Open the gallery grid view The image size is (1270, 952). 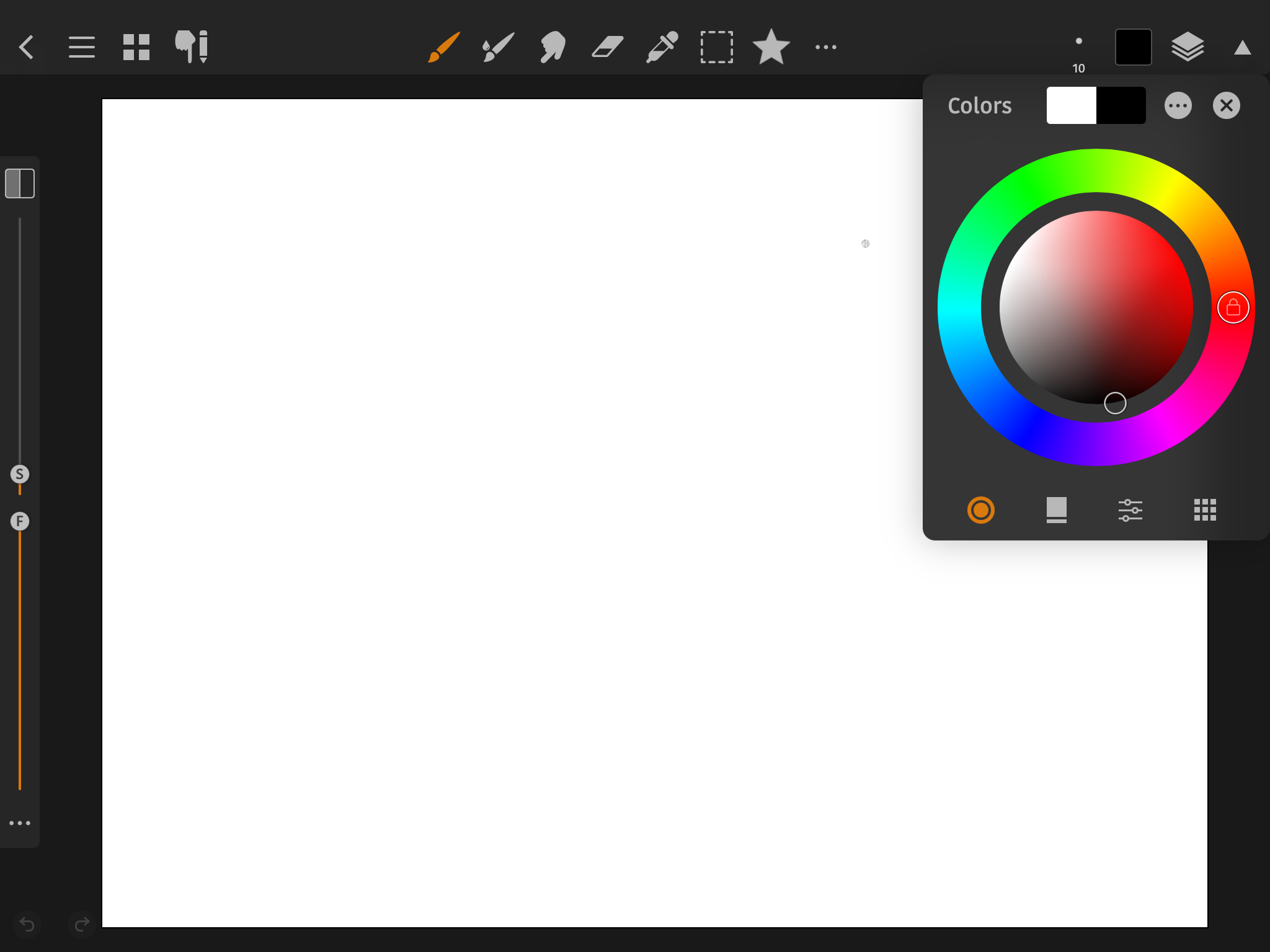(x=136, y=47)
